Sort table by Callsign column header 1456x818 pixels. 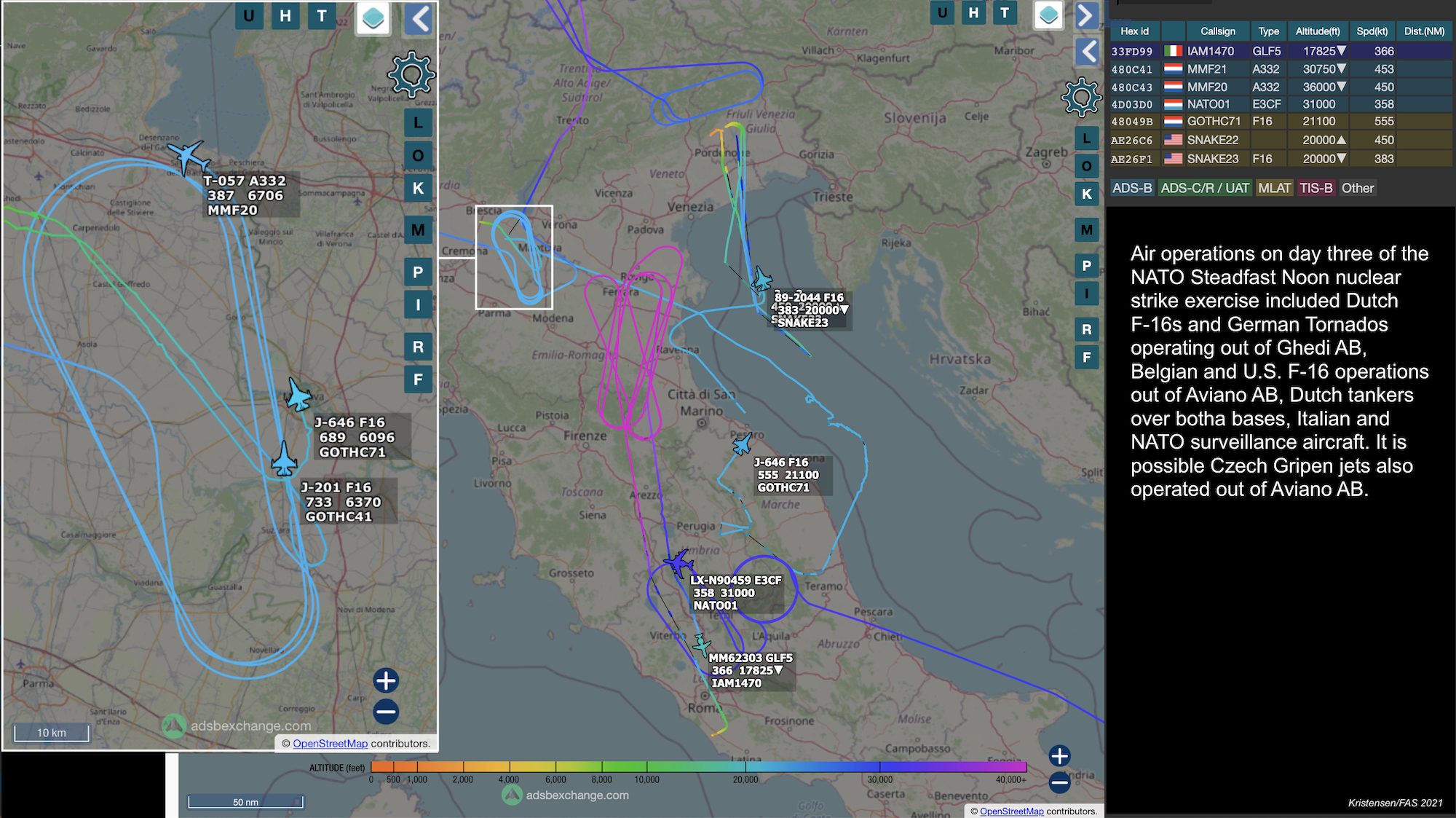point(1217,31)
